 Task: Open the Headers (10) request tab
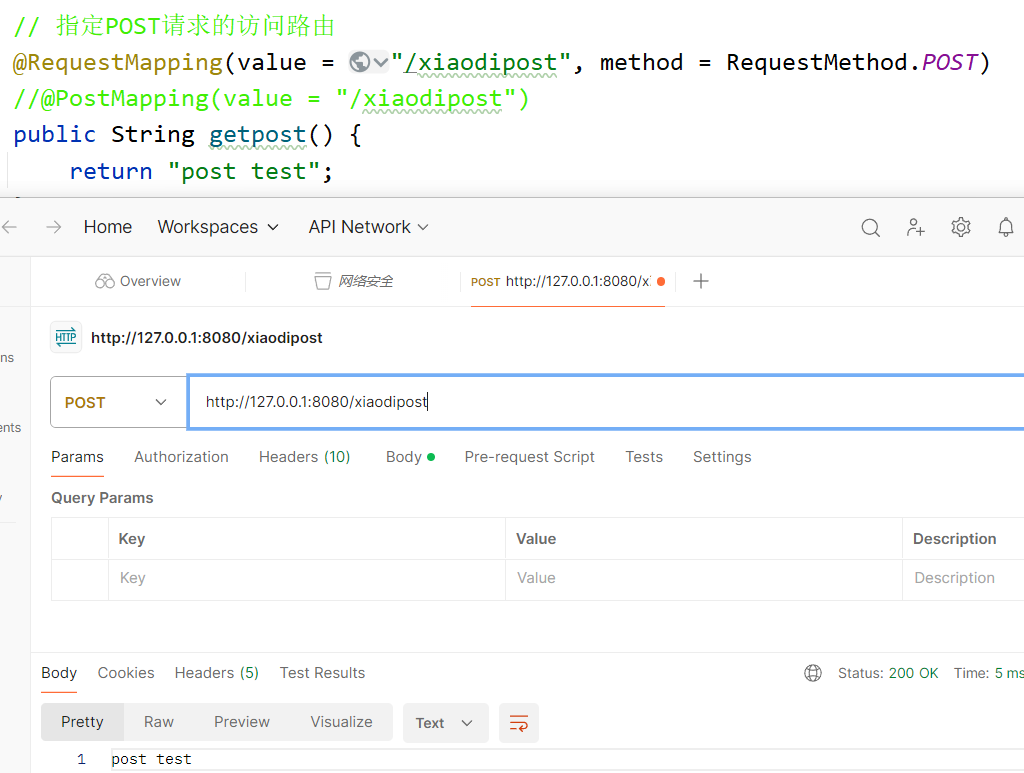(x=304, y=457)
